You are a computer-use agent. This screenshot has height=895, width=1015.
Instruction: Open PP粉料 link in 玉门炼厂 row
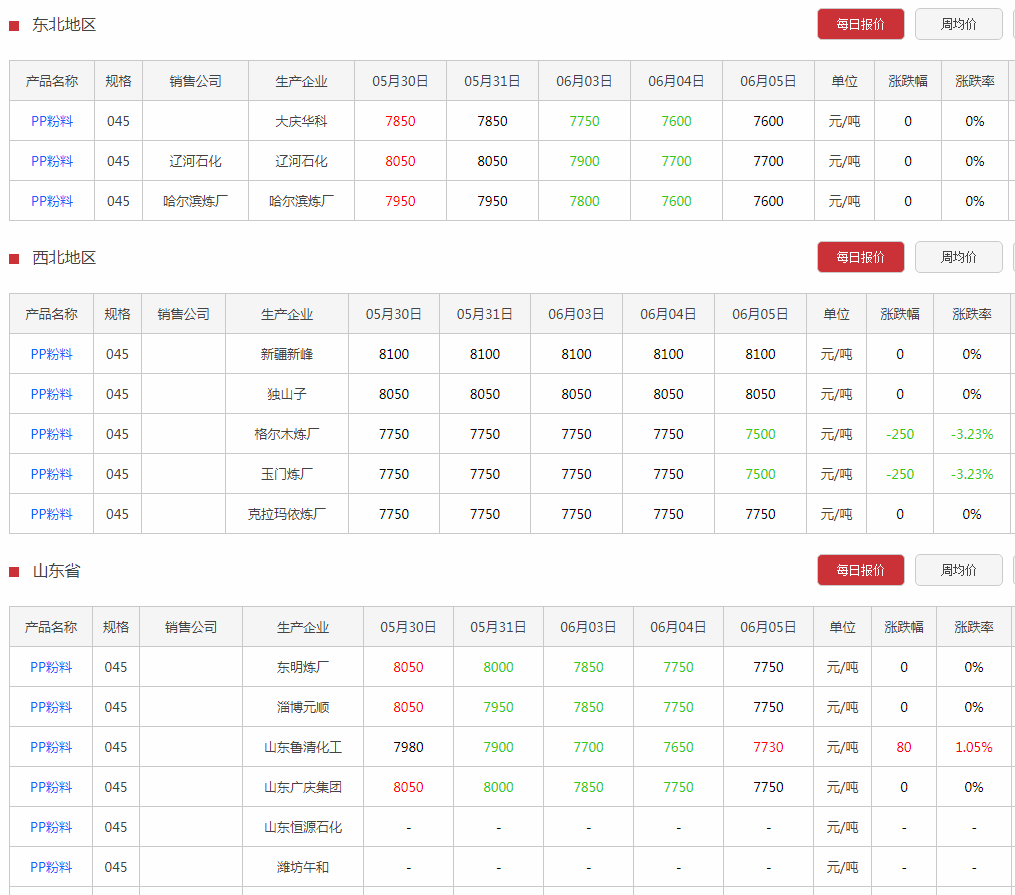(x=51, y=474)
